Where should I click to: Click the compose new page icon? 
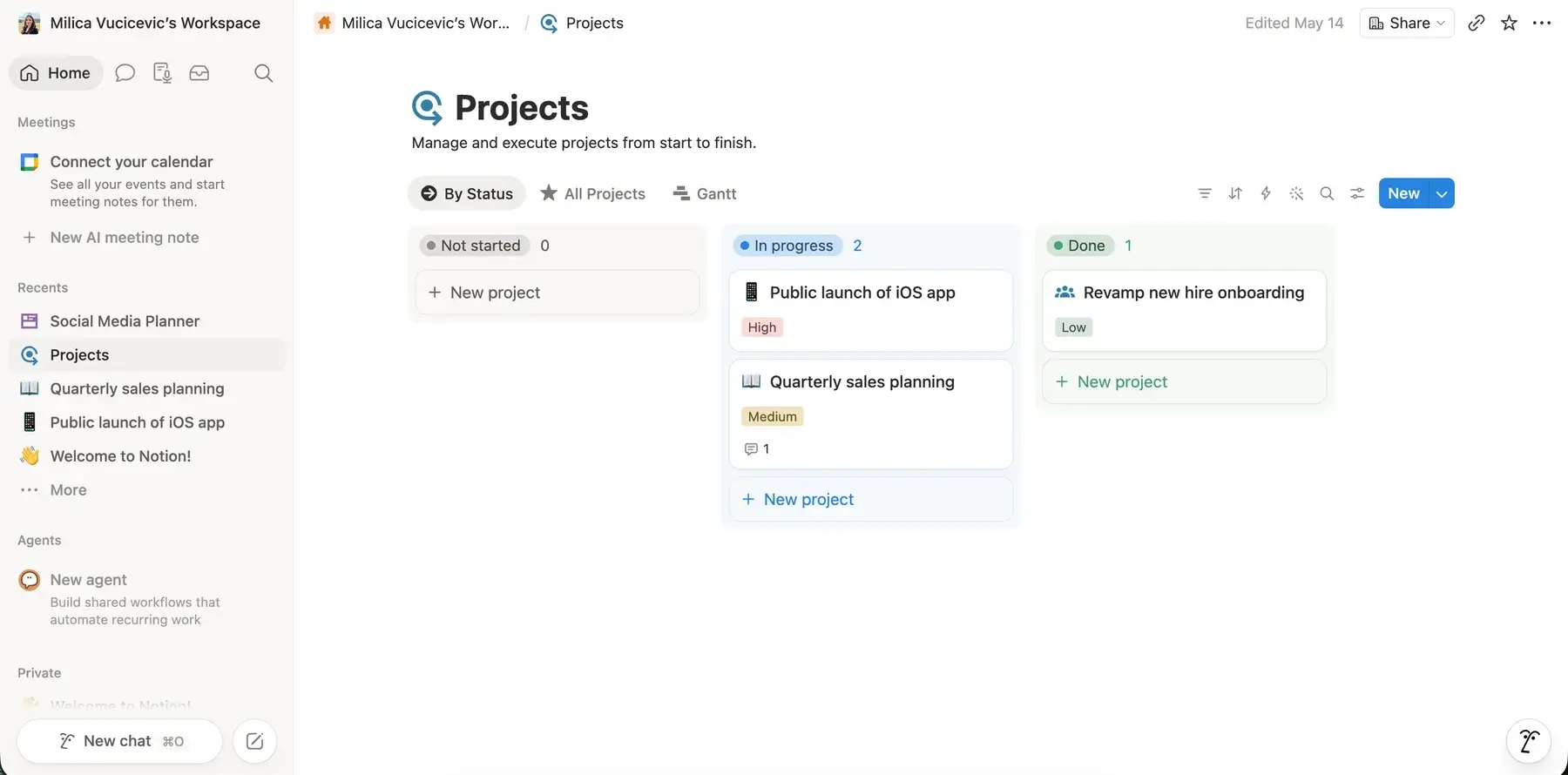[254, 741]
